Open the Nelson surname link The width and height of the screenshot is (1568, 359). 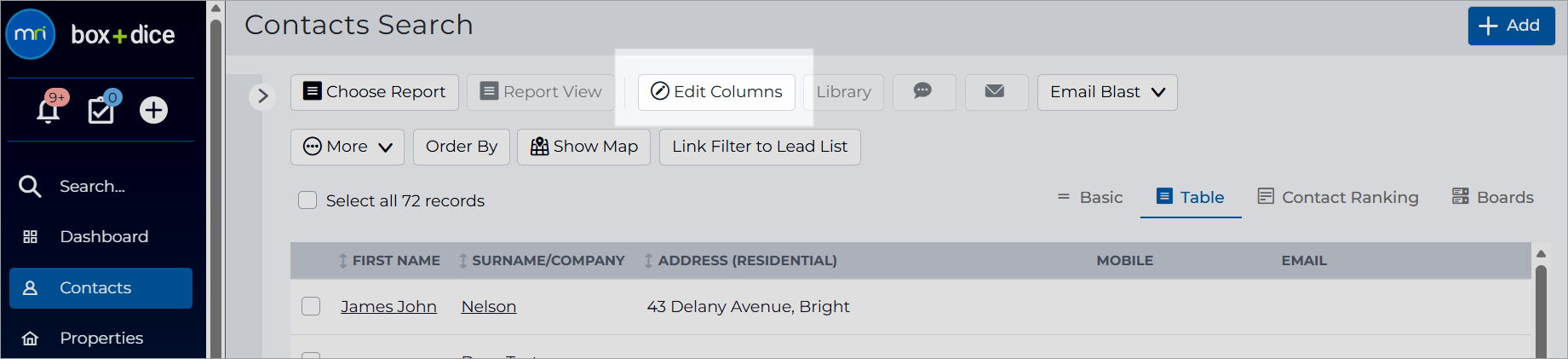click(x=489, y=306)
